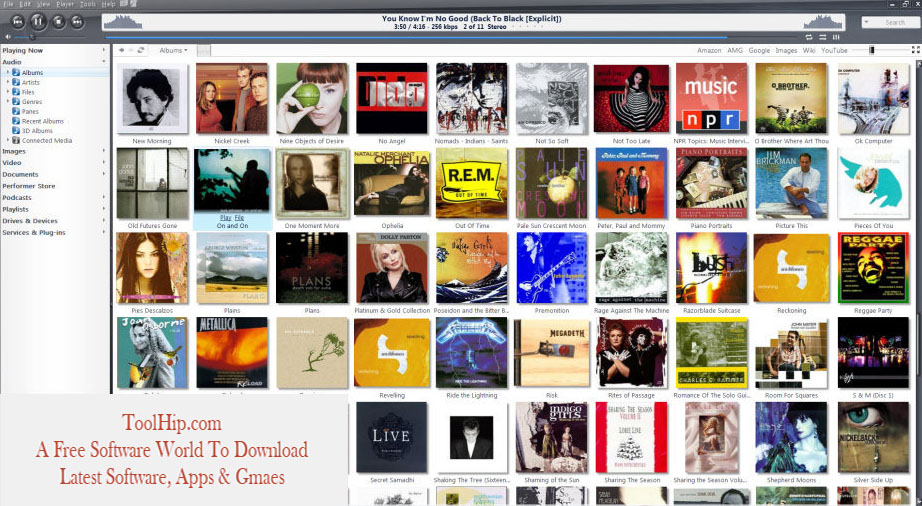
Task: Open the Images section in the sidebar
Action: pos(14,151)
